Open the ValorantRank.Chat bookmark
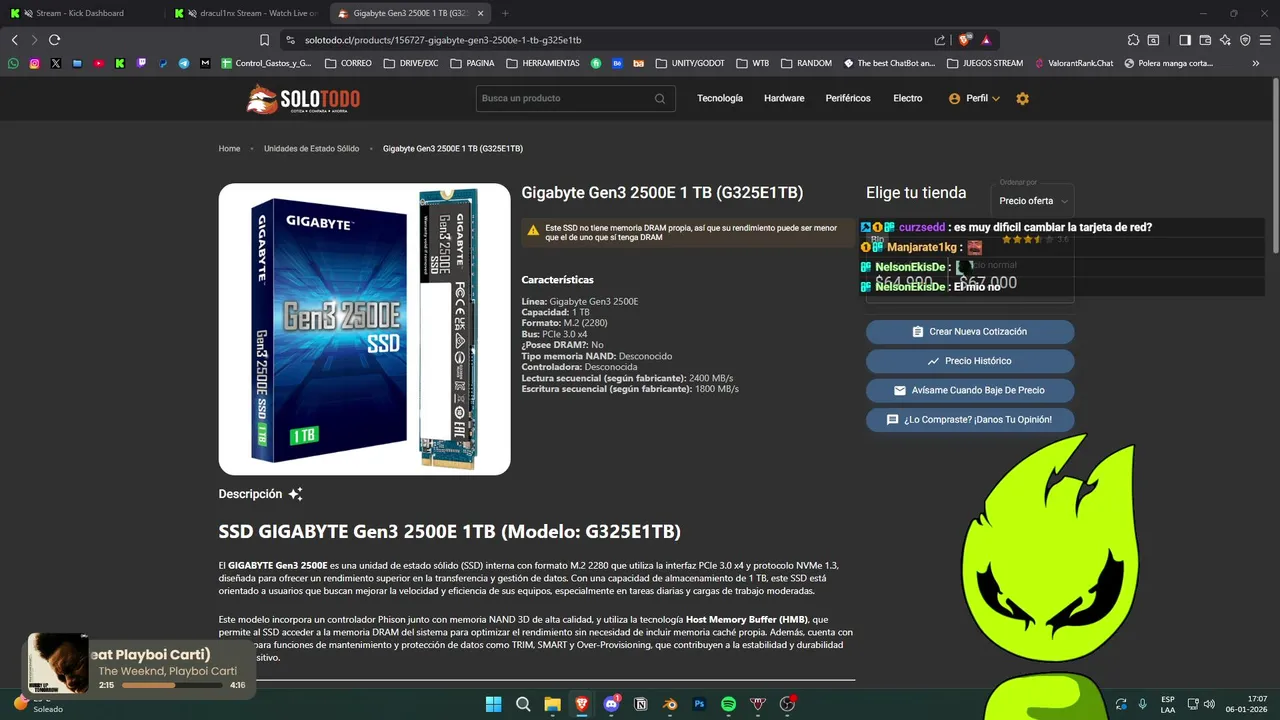 (x=1074, y=63)
